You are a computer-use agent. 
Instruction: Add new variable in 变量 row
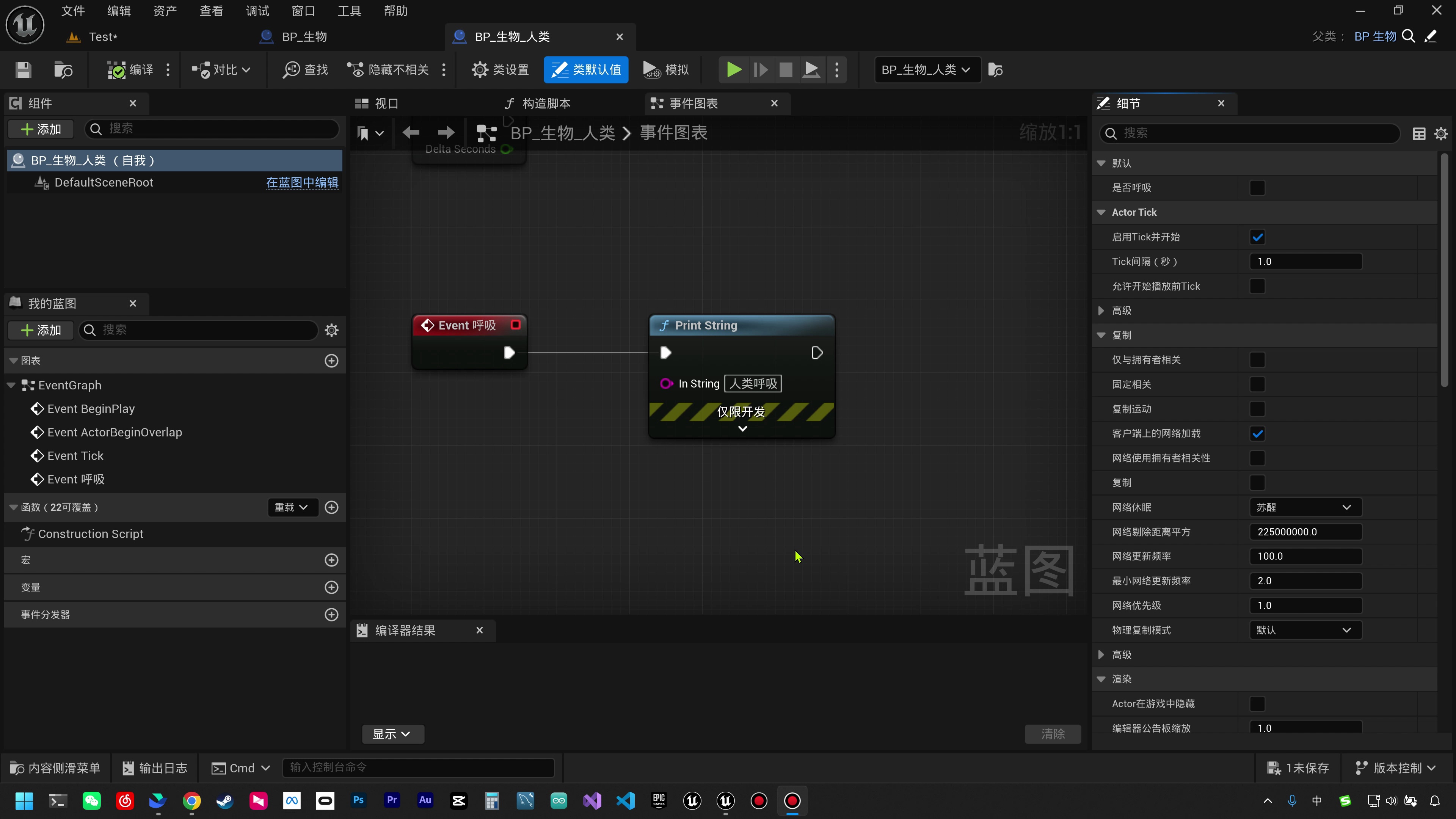332,587
